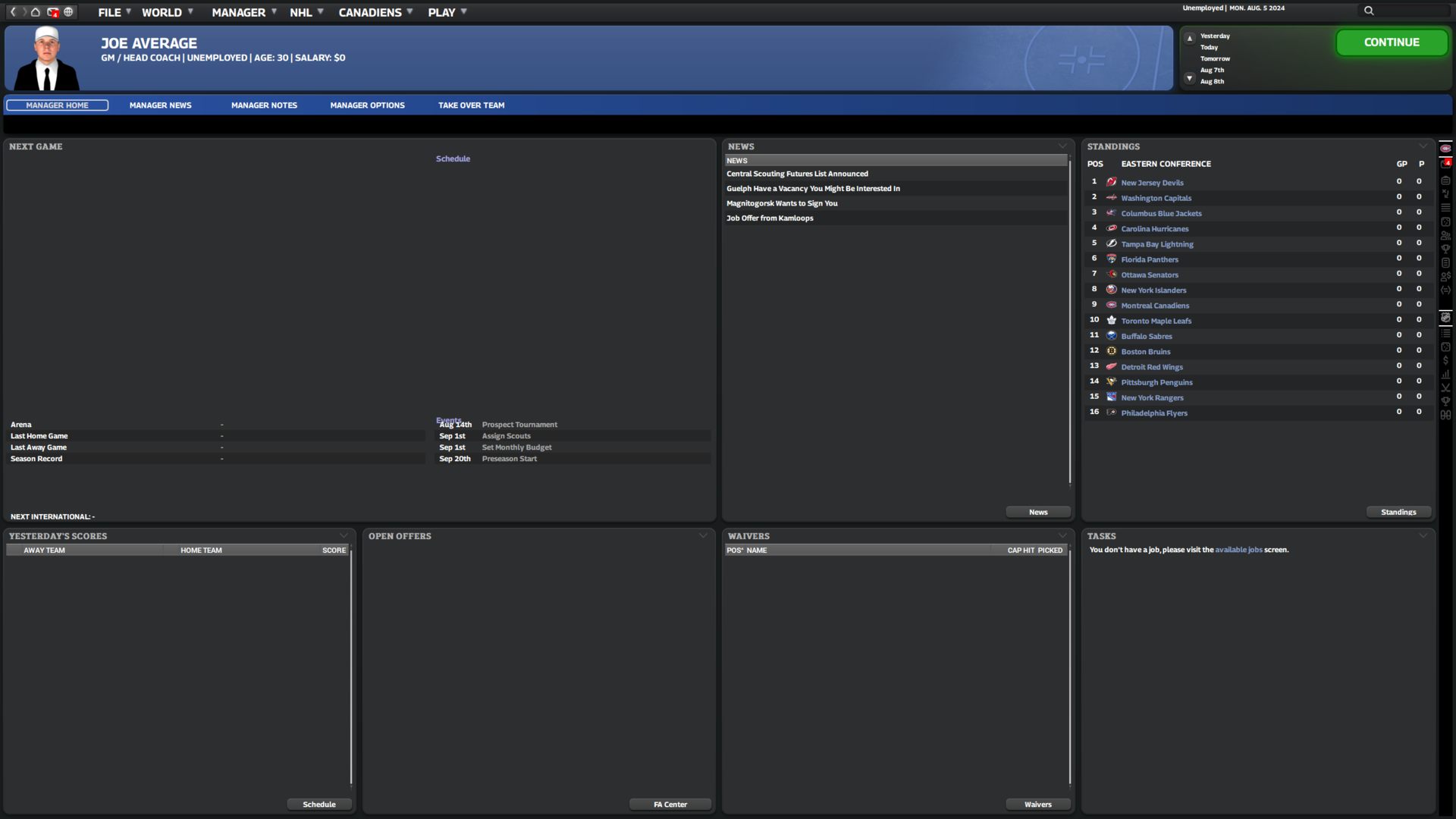The width and height of the screenshot is (1456, 819).
Task: Go back with the left arrow icon
Action: 13,11
